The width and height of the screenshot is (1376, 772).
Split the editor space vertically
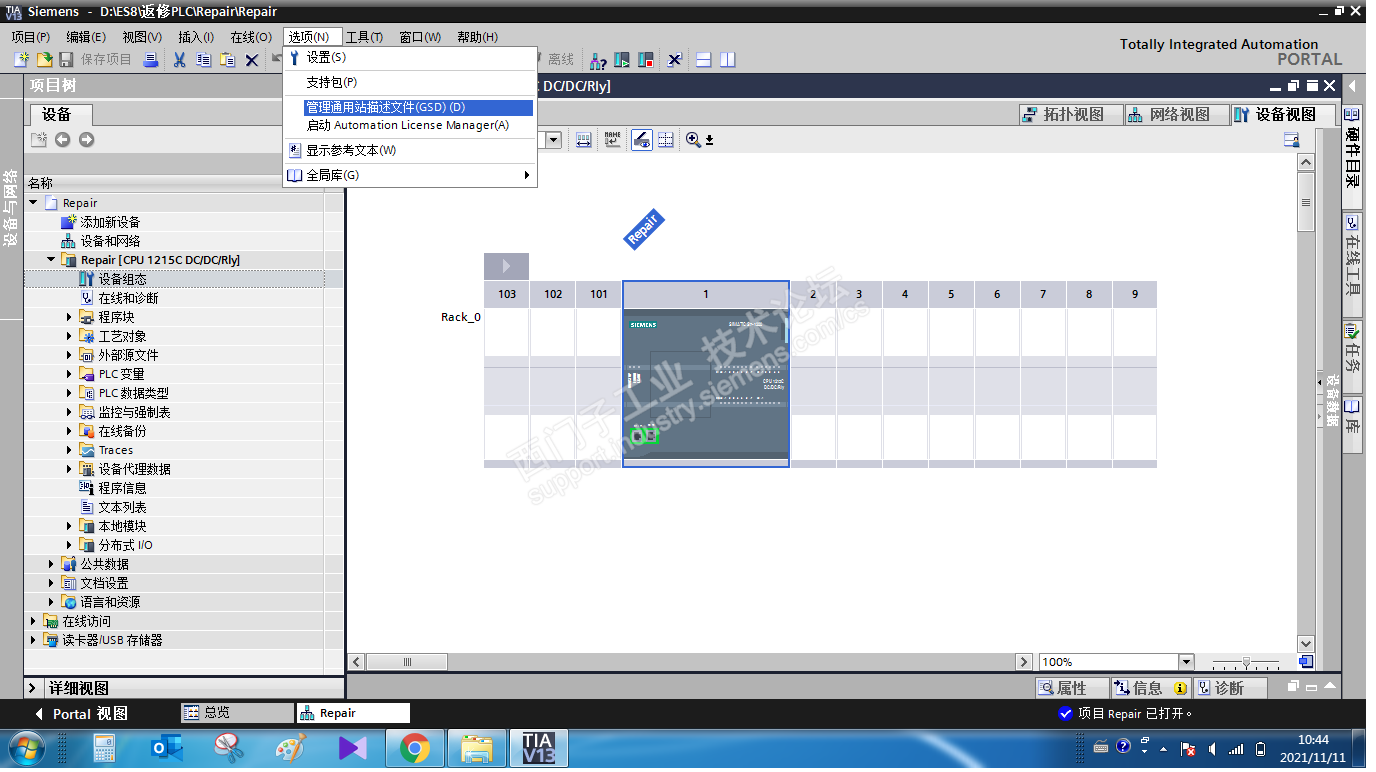tap(728, 60)
